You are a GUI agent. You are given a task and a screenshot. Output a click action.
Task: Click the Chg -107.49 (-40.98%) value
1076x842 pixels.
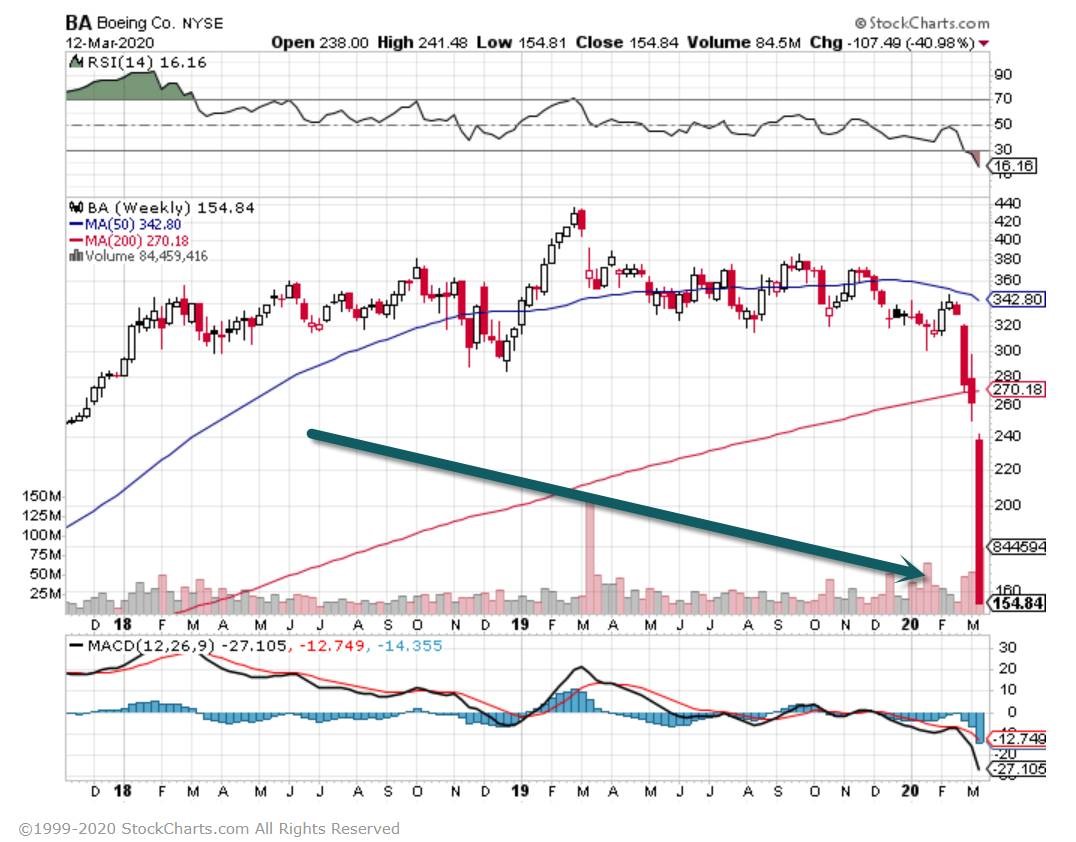pyautogui.click(x=892, y=43)
